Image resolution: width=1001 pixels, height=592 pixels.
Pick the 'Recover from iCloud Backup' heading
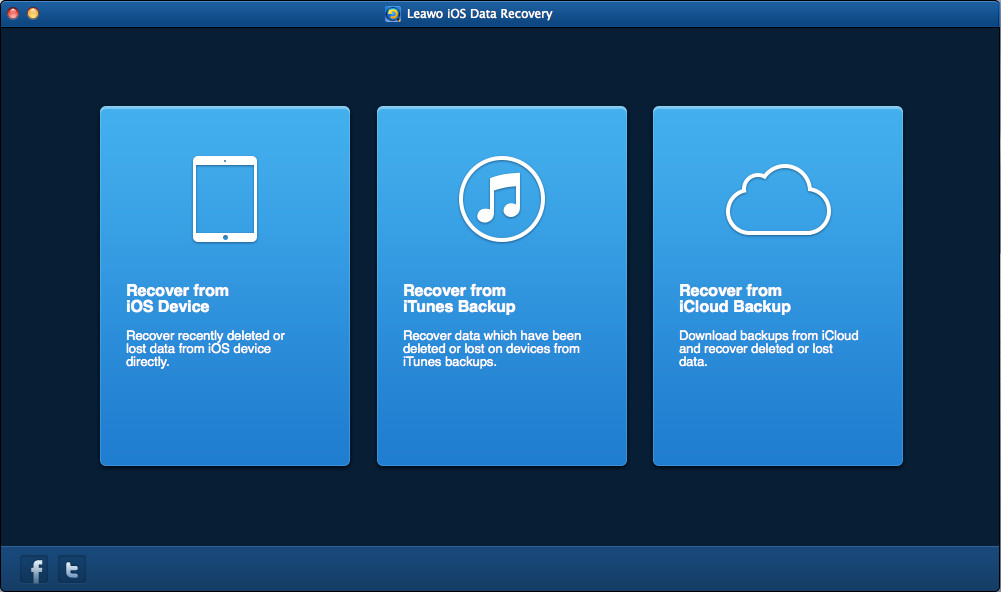pos(735,298)
